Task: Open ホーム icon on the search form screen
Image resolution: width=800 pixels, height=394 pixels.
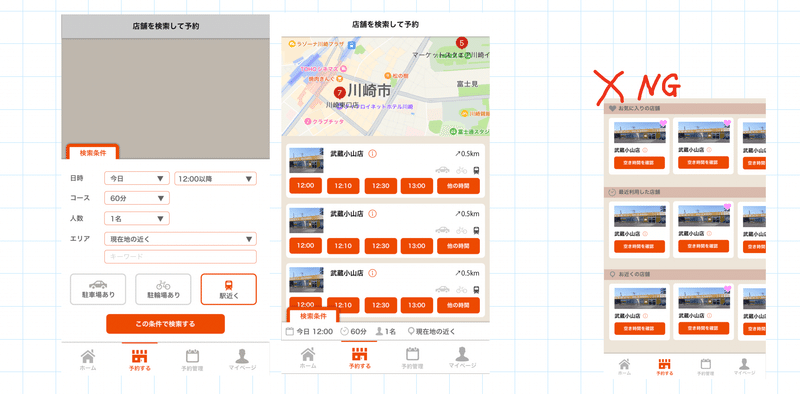Action: (88, 356)
